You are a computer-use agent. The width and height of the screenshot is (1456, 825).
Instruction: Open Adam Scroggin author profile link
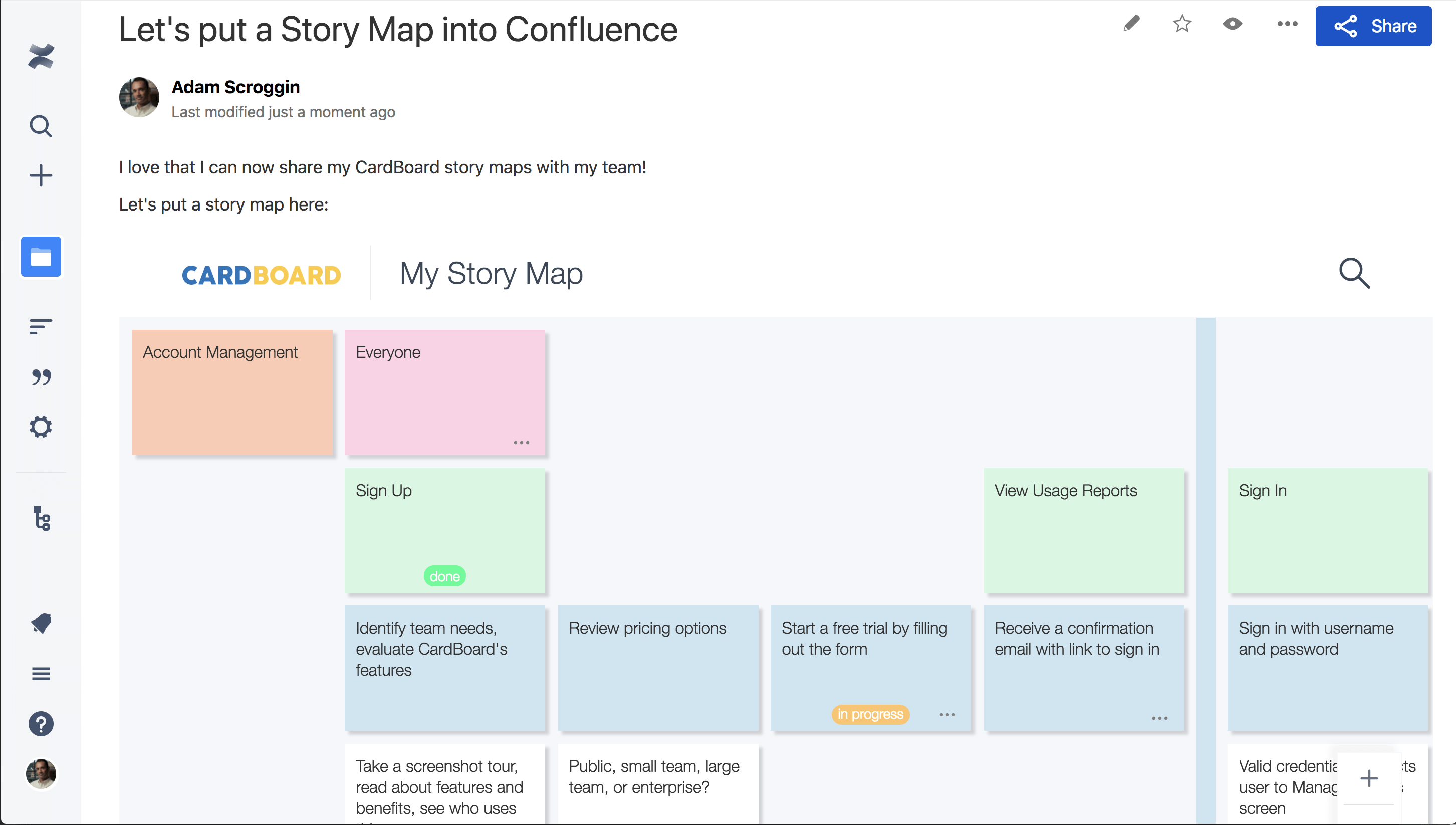click(x=235, y=87)
